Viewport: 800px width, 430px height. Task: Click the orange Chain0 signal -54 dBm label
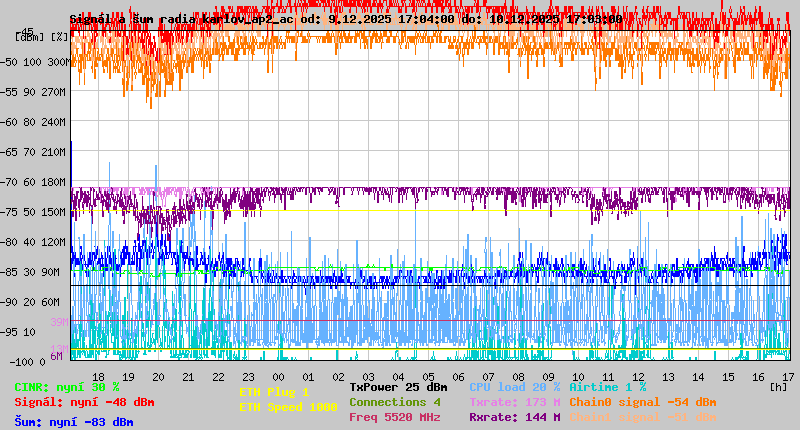click(642, 402)
